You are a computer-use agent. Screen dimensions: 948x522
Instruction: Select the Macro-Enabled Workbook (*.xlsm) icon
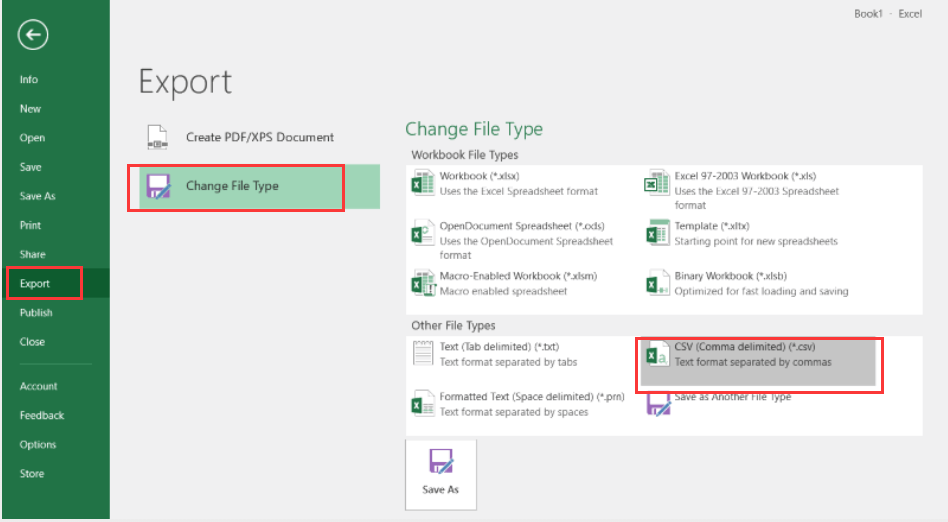[422, 283]
